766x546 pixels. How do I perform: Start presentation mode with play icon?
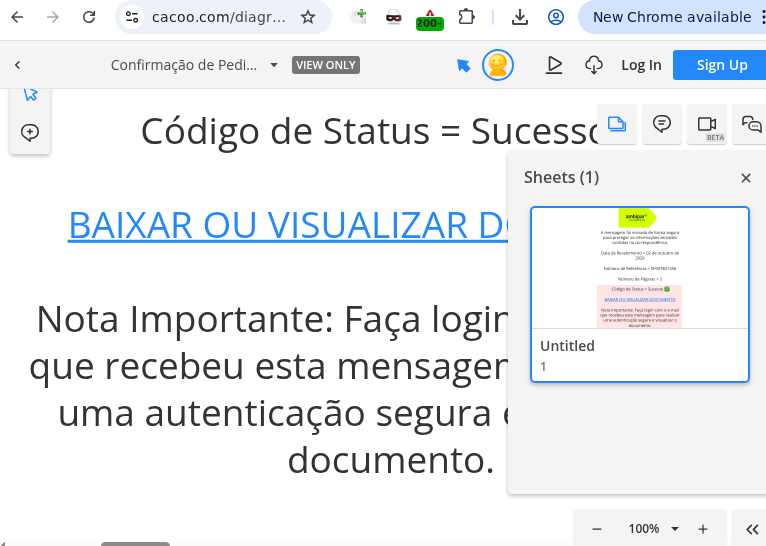pyautogui.click(x=554, y=65)
